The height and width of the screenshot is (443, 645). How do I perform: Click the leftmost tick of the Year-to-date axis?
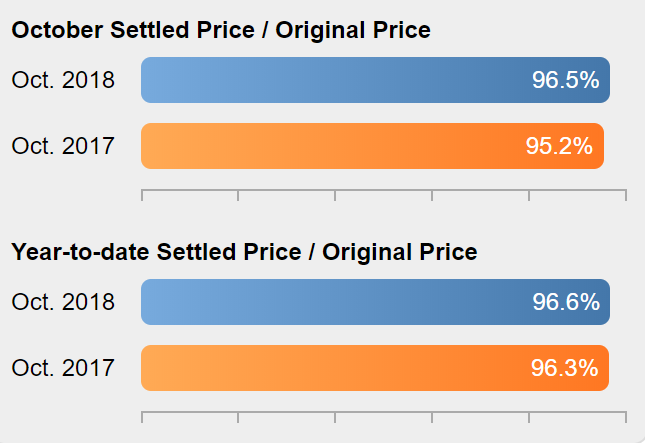142,417
